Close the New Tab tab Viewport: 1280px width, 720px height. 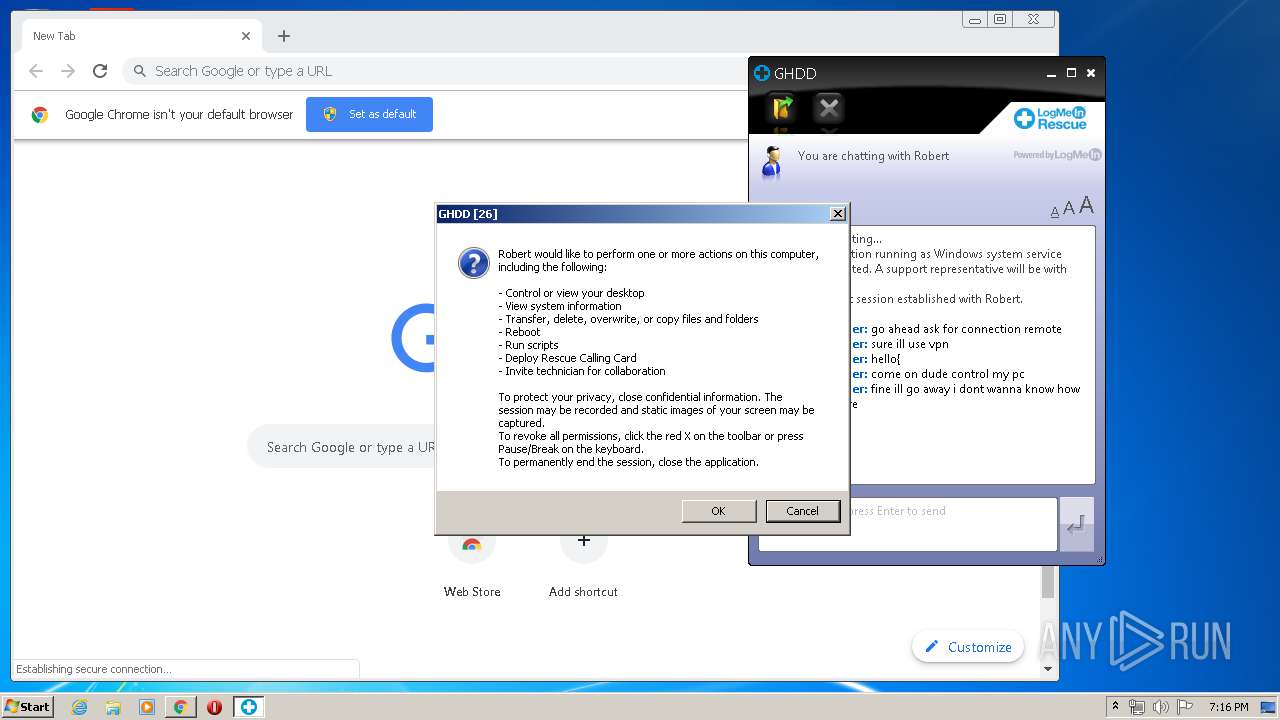coord(246,36)
